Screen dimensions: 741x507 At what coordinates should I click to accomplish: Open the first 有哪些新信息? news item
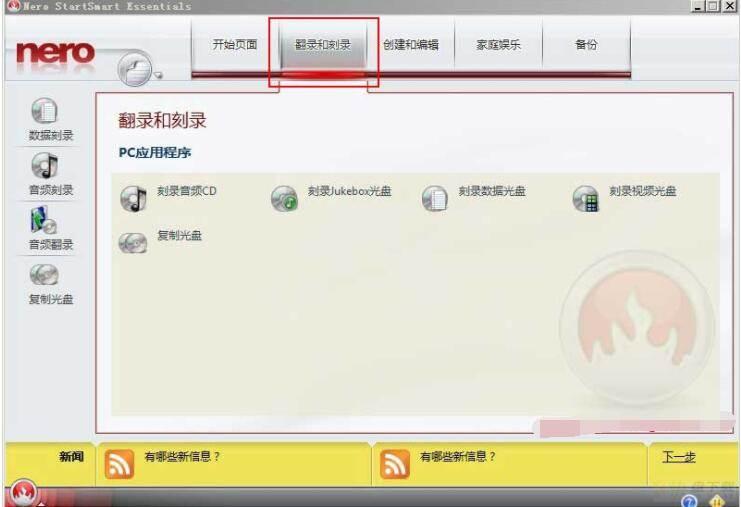coord(182,456)
